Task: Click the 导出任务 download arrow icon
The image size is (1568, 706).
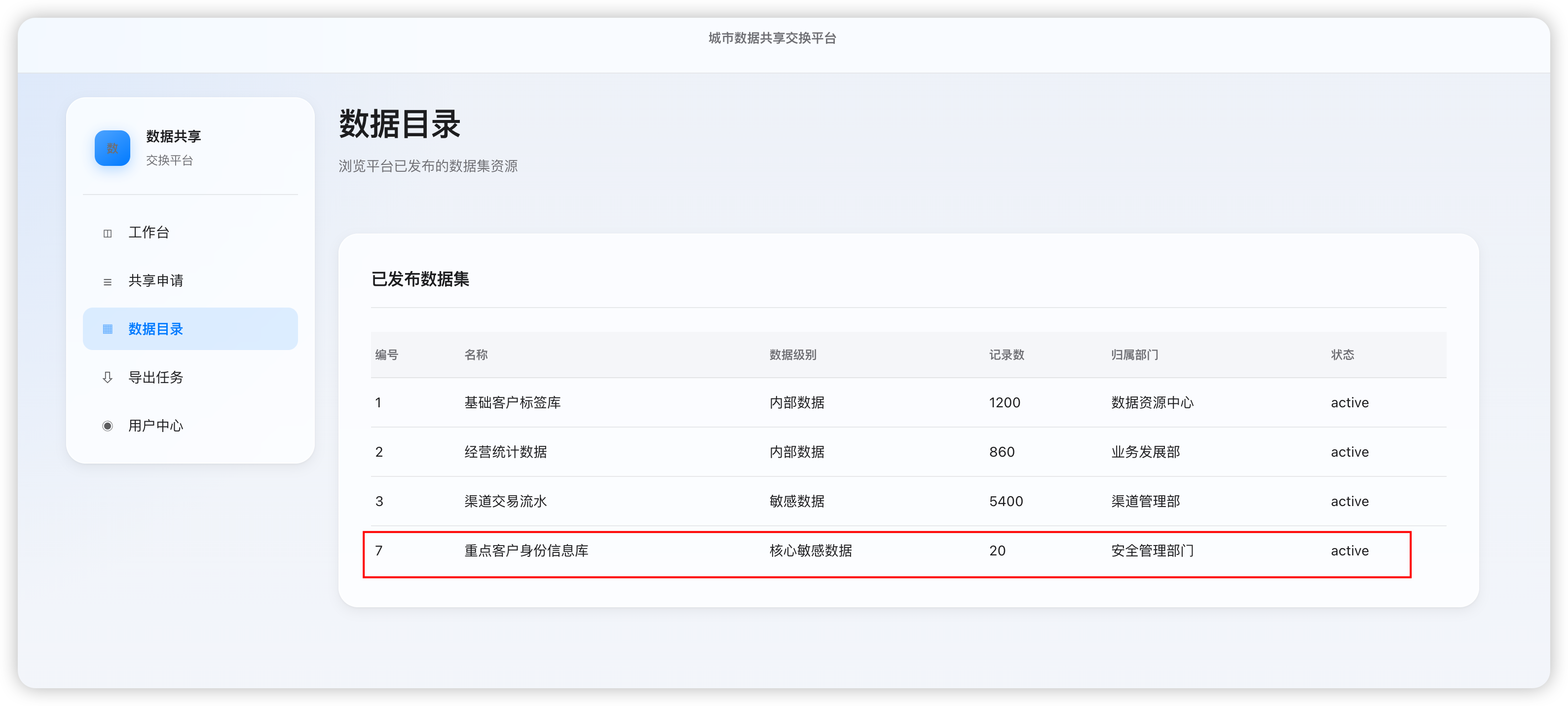Action: tap(108, 378)
